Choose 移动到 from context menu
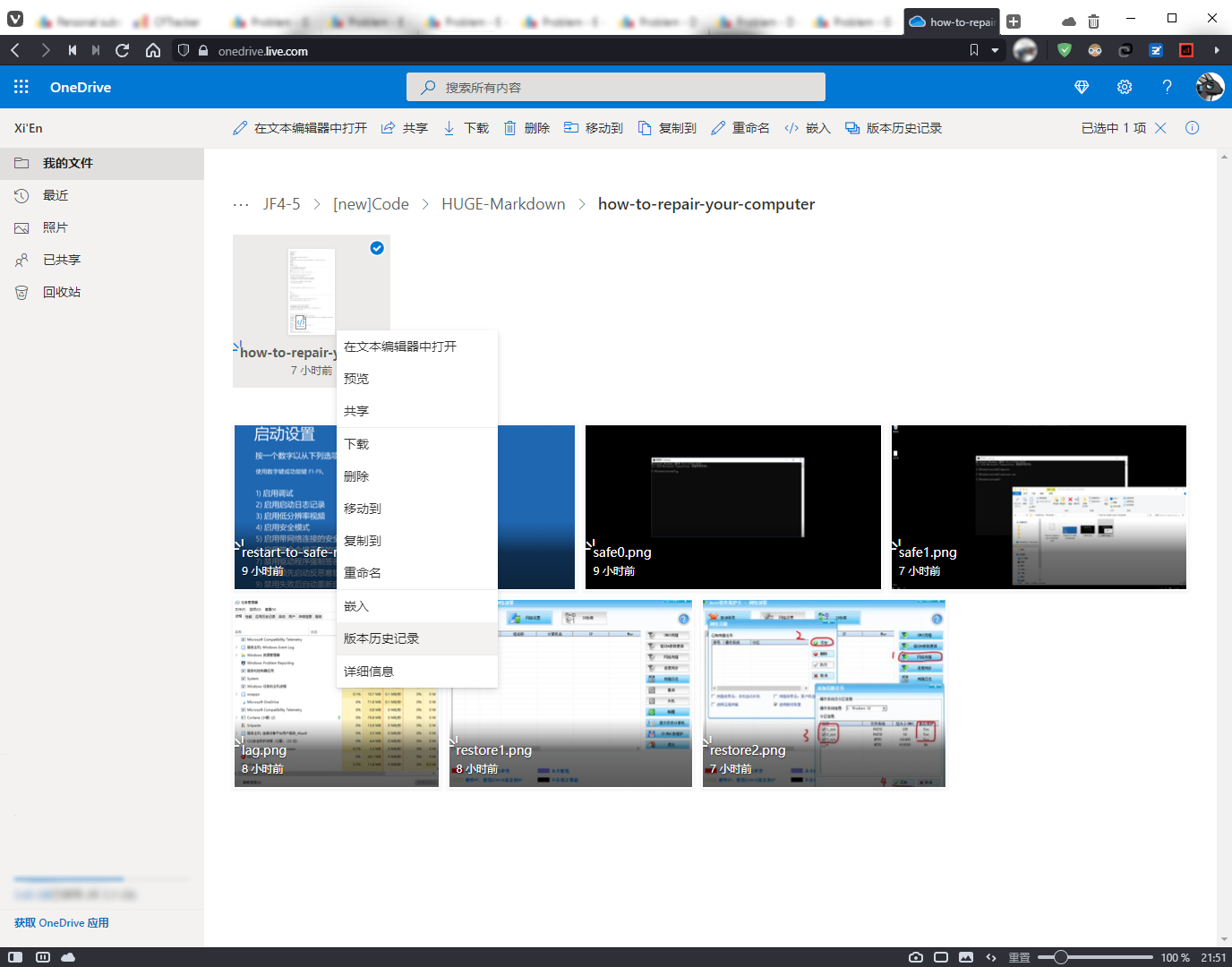1232x967 pixels. 417,509
